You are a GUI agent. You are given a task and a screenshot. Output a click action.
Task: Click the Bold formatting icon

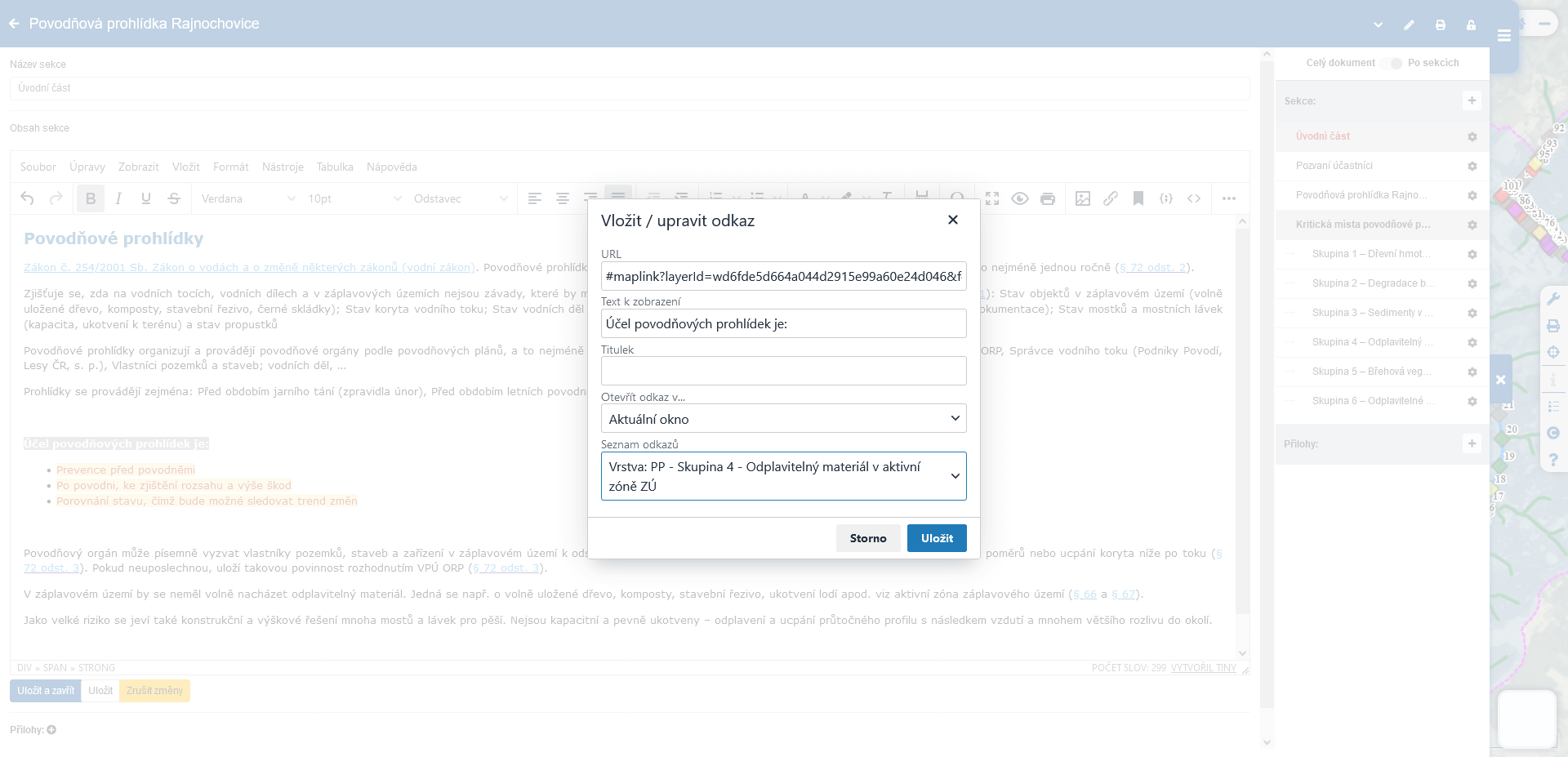coord(91,198)
